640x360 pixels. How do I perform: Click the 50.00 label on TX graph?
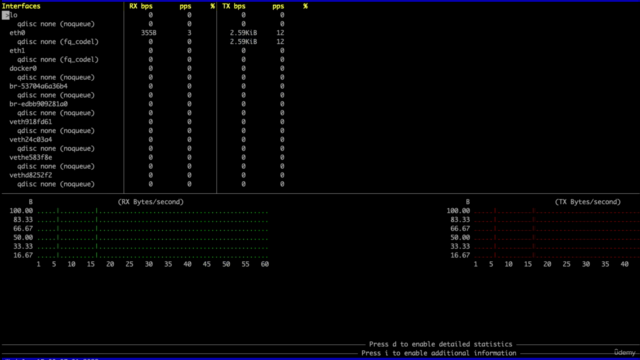460,238
